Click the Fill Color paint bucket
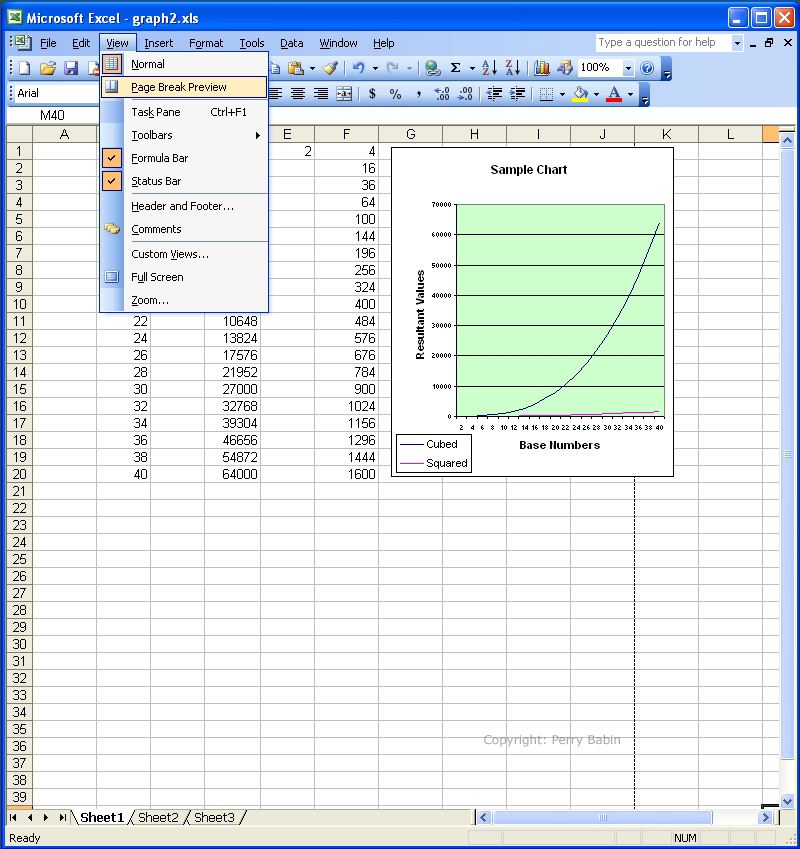Viewport: 800px width, 849px height. click(x=580, y=94)
